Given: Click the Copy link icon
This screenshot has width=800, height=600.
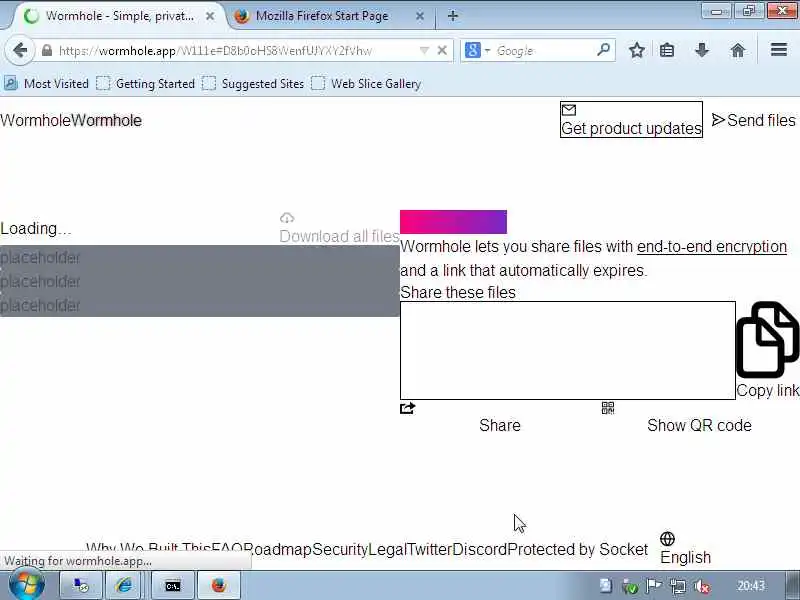Looking at the screenshot, I should click(768, 340).
